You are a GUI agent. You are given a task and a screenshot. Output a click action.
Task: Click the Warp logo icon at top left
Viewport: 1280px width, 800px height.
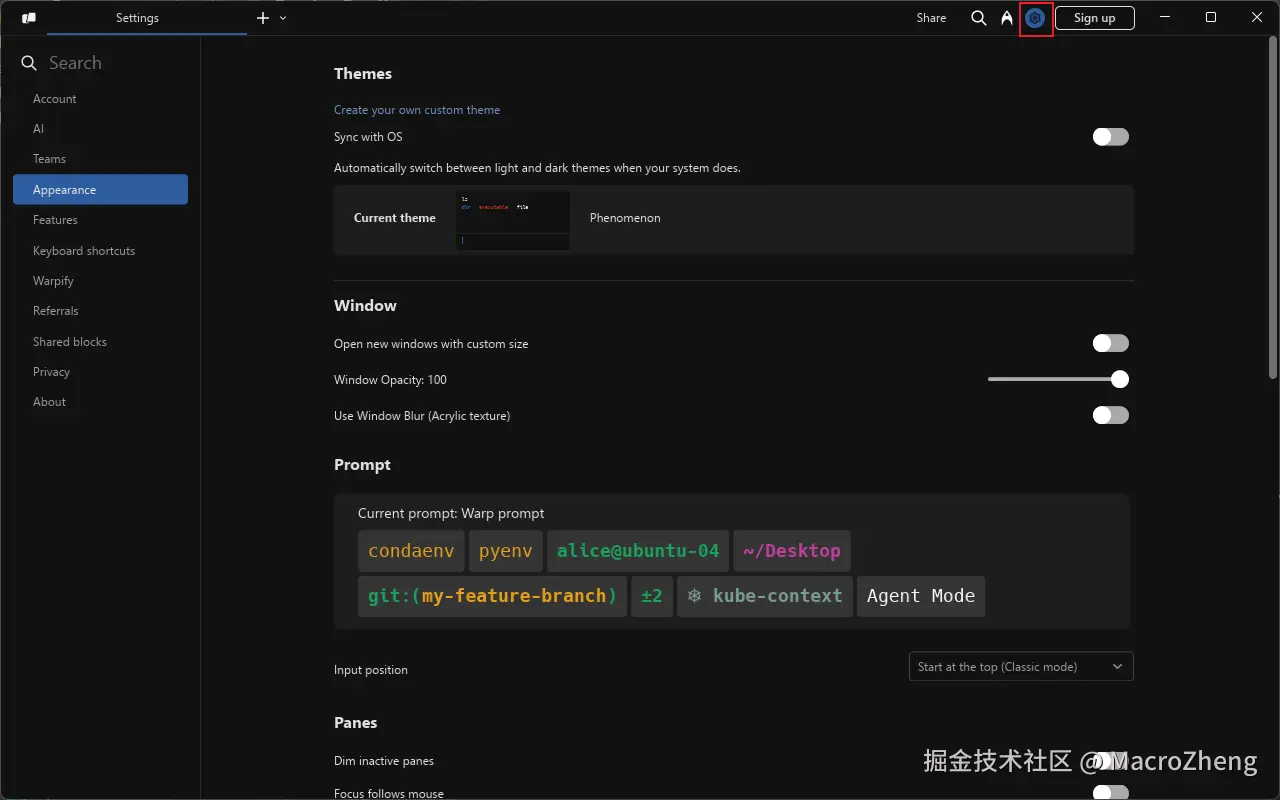coord(29,18)
